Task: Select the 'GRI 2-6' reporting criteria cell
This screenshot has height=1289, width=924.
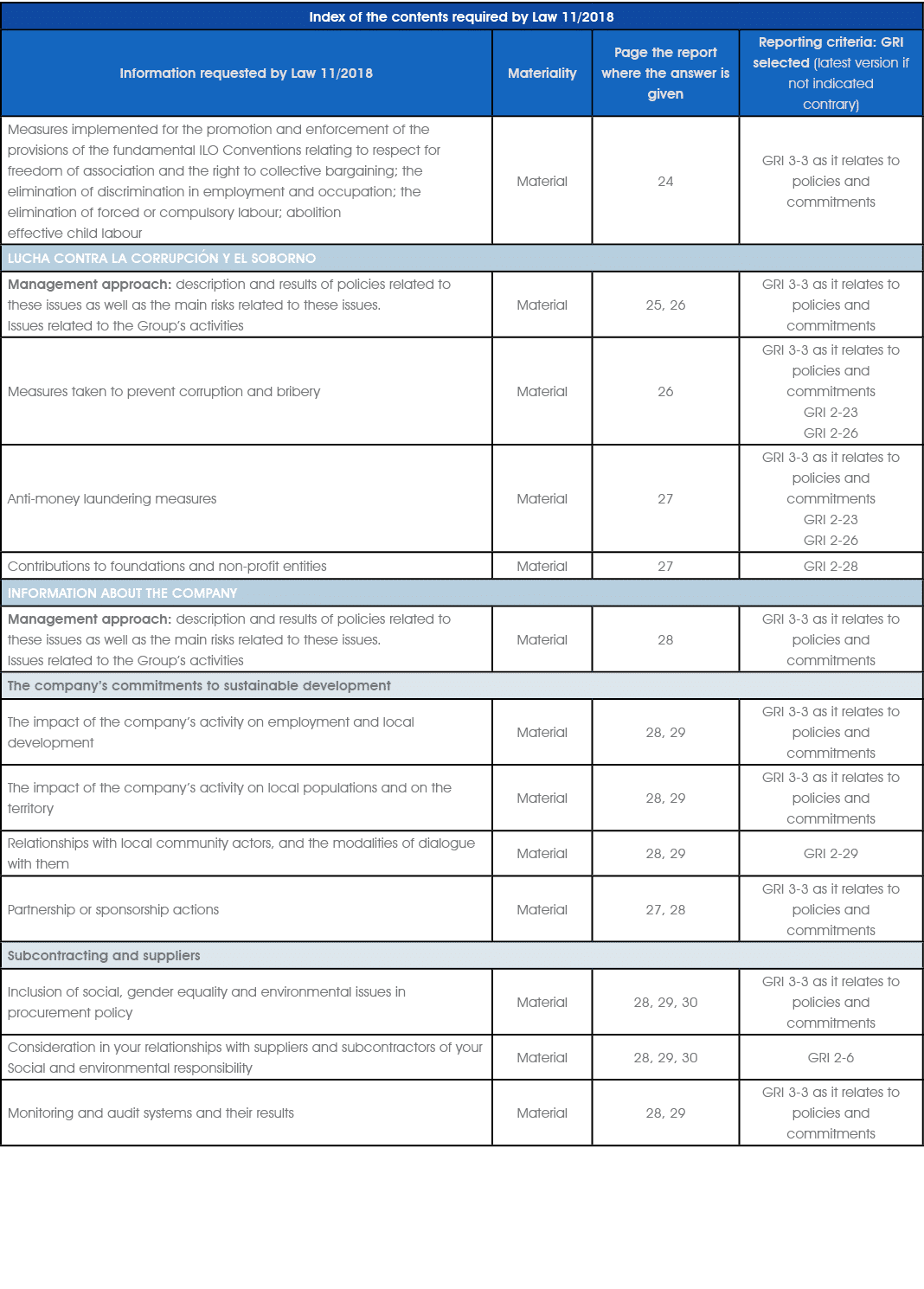Action: point(831,1057)
